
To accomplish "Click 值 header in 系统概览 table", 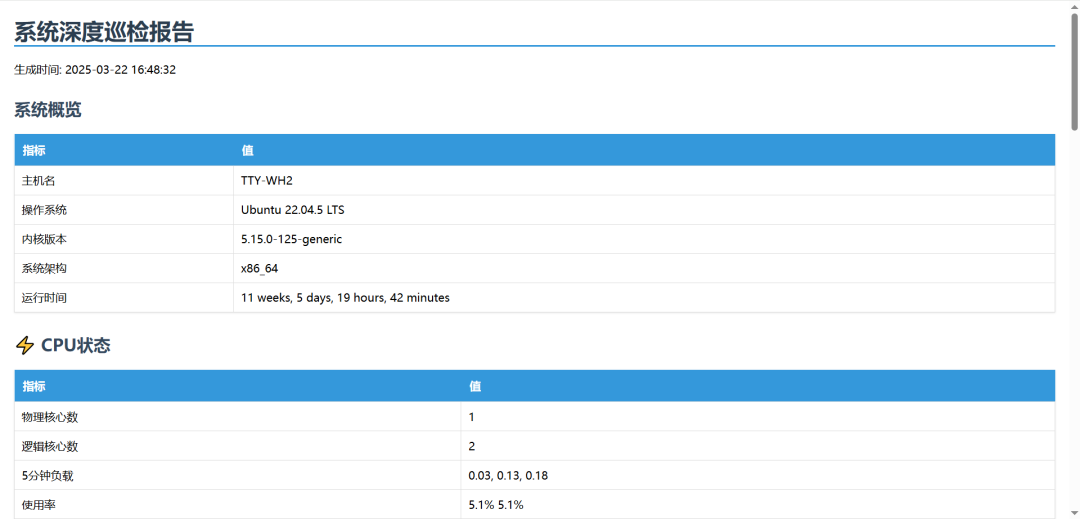I will 247,150.
